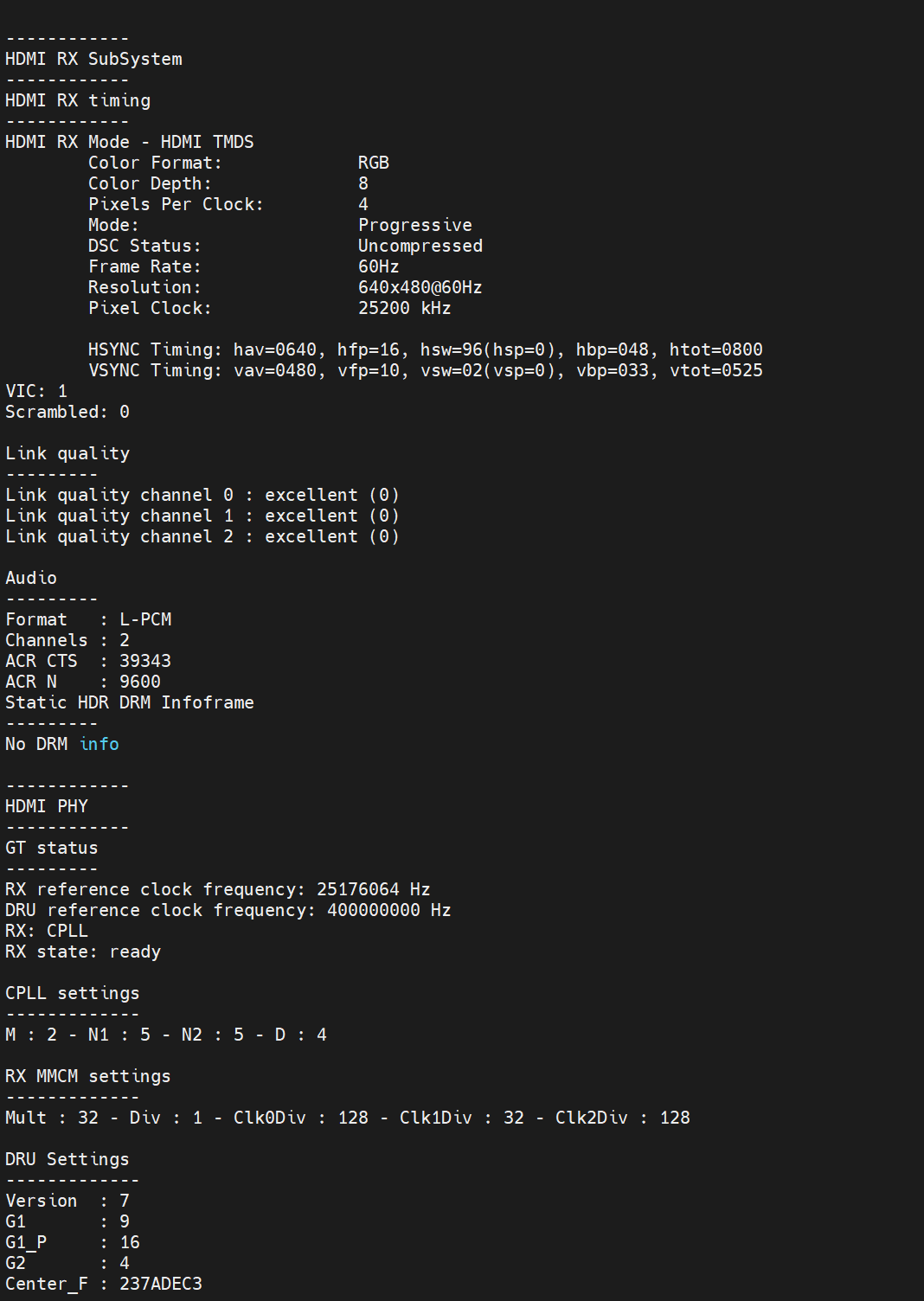Click the "Uncompressed" DSC status value

pyautogui.click(x=420, y=246)
